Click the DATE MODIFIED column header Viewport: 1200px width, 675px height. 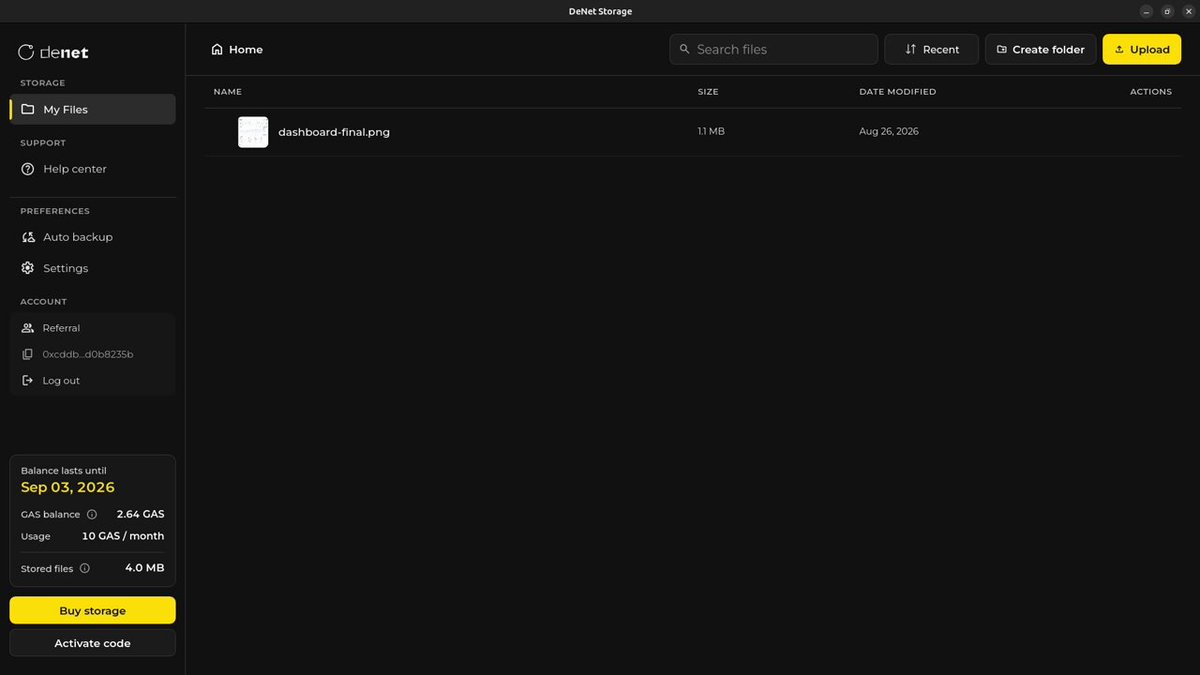click(898, 92)
